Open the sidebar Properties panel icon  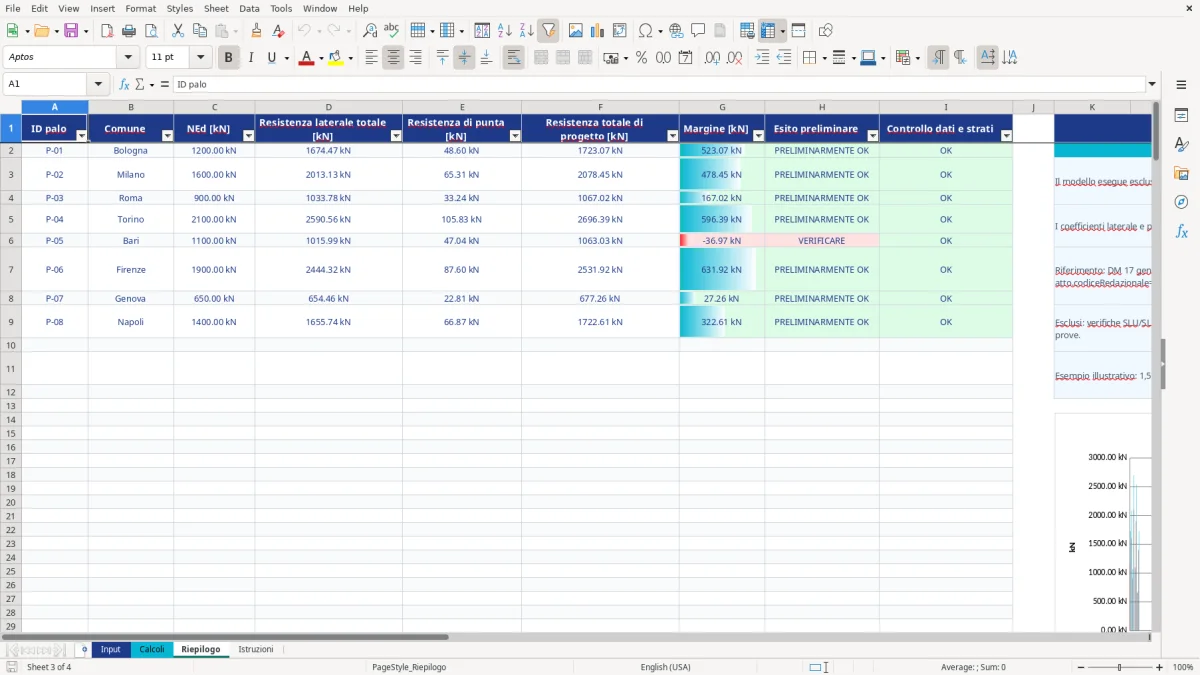1181,116
